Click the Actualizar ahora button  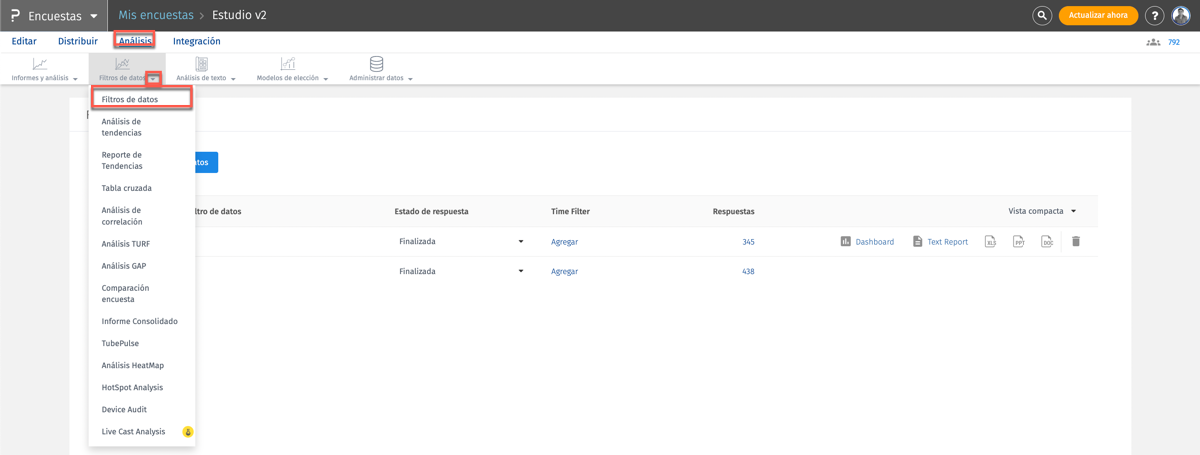click(x=1098, y=16)
